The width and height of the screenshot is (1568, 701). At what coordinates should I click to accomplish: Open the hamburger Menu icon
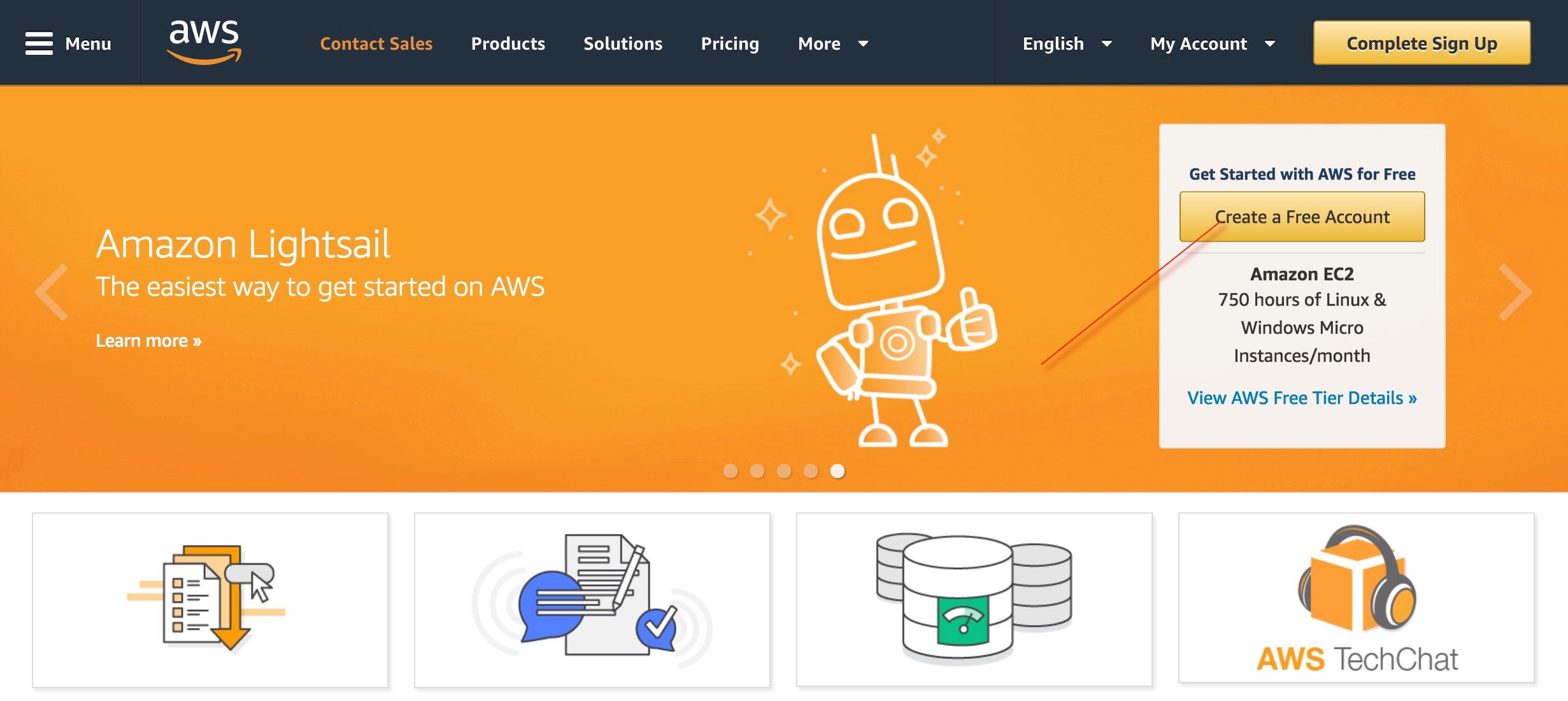(x=39, y=43)
